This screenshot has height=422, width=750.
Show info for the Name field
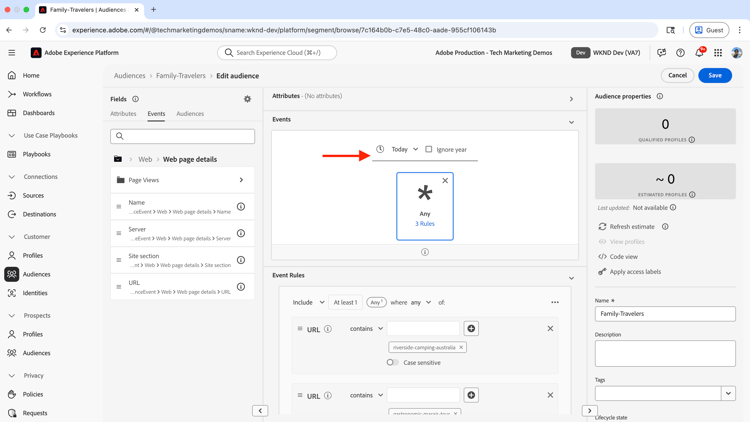pos(241,207)
